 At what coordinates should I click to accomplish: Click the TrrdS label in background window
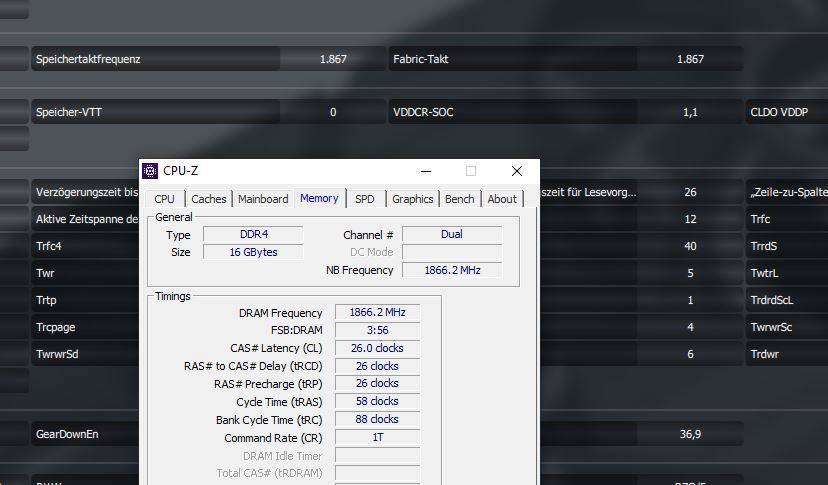(x=764, y=246)
